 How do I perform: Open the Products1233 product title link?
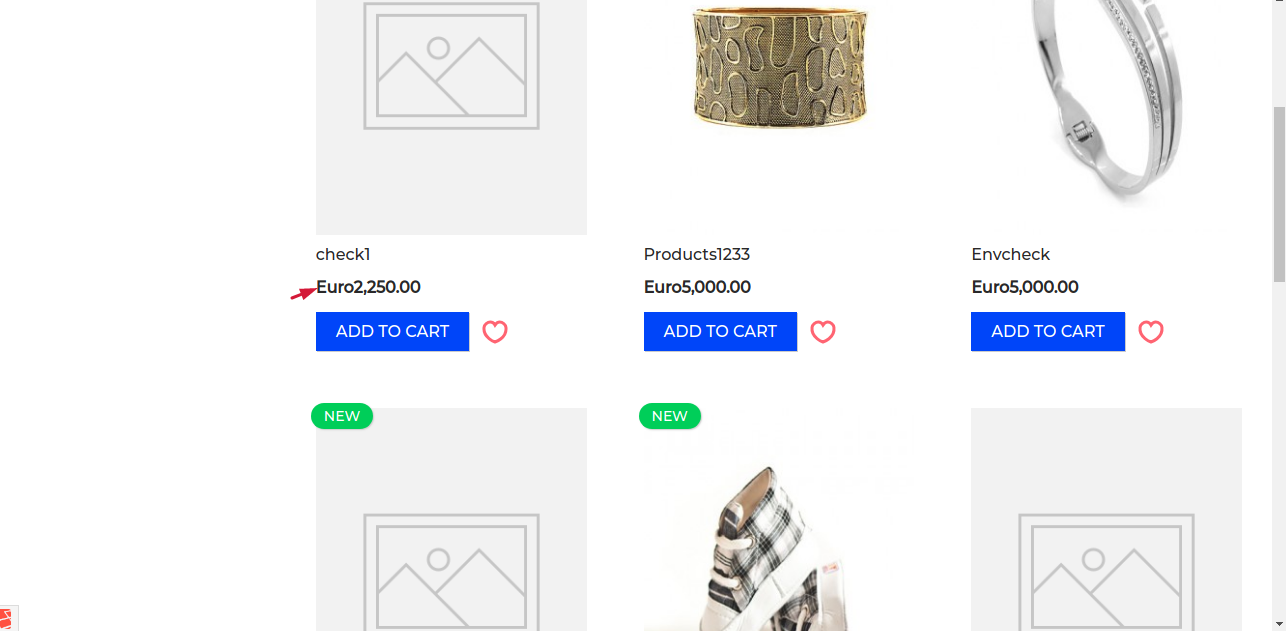(697, 254)
